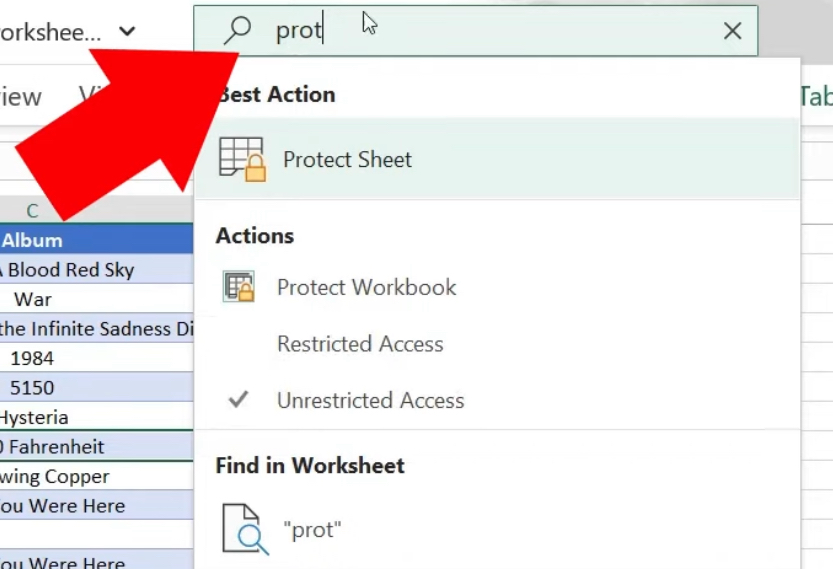This screenshot has height=569, width=833.
Task: Select the "Blood Red Sky" cell
Action: coord(96,269)
